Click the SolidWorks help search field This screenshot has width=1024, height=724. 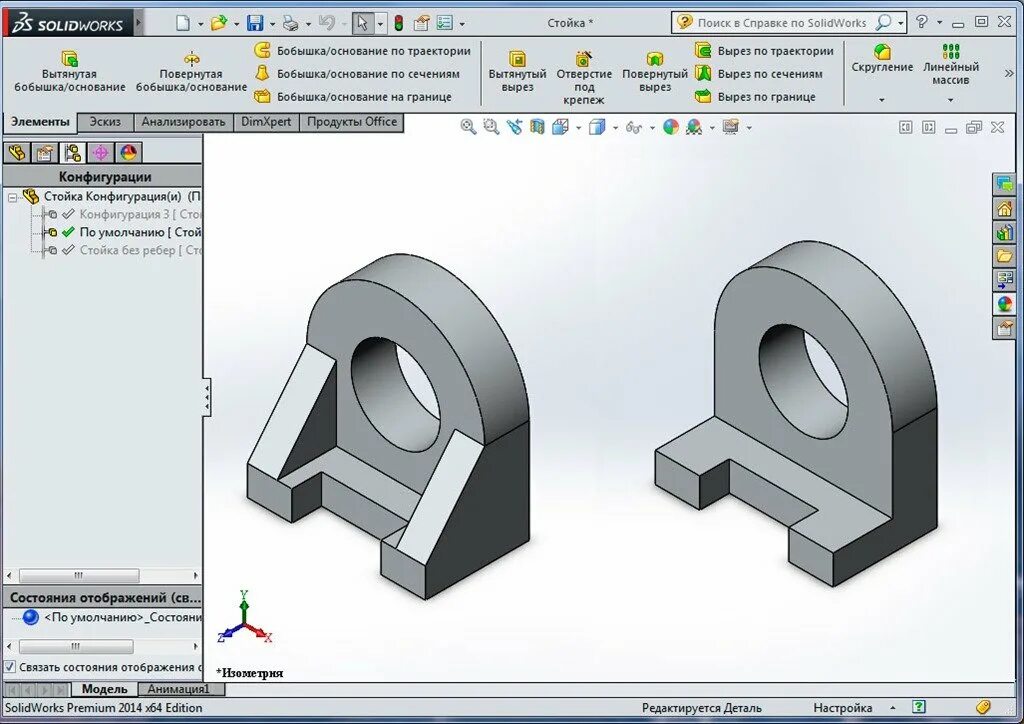point(781,23)
